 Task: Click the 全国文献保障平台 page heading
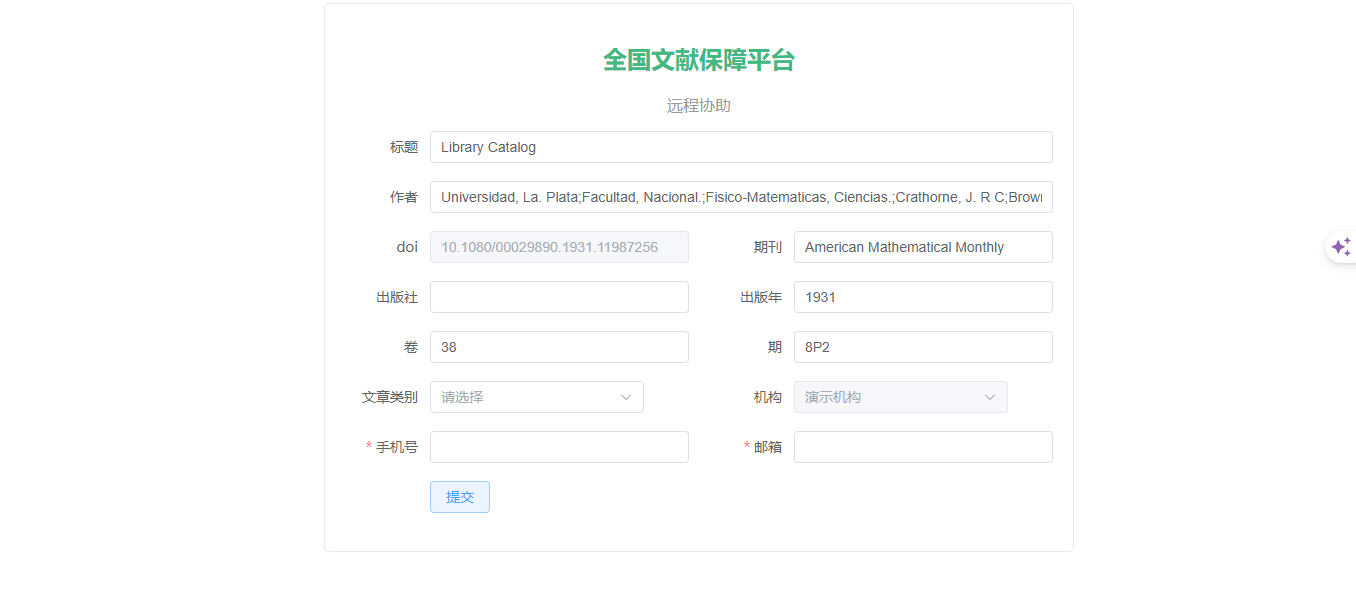pyautogui.click(x=698, y=60)
